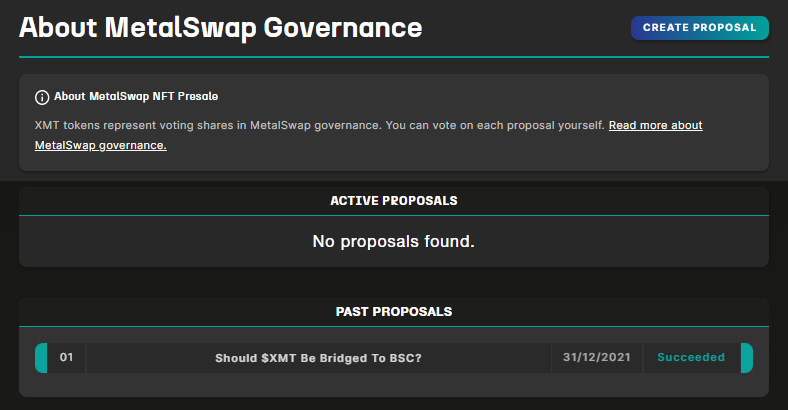Click the MetalSwap governance. link text on second line
The height and width of the screenshot is (410, 788).
pos(100,145)
